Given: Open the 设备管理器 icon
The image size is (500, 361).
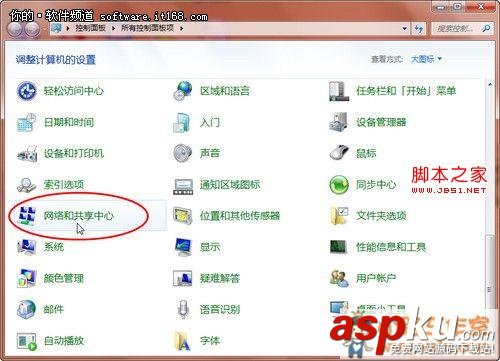Looking at the screenshot, I should click(339, 122).
